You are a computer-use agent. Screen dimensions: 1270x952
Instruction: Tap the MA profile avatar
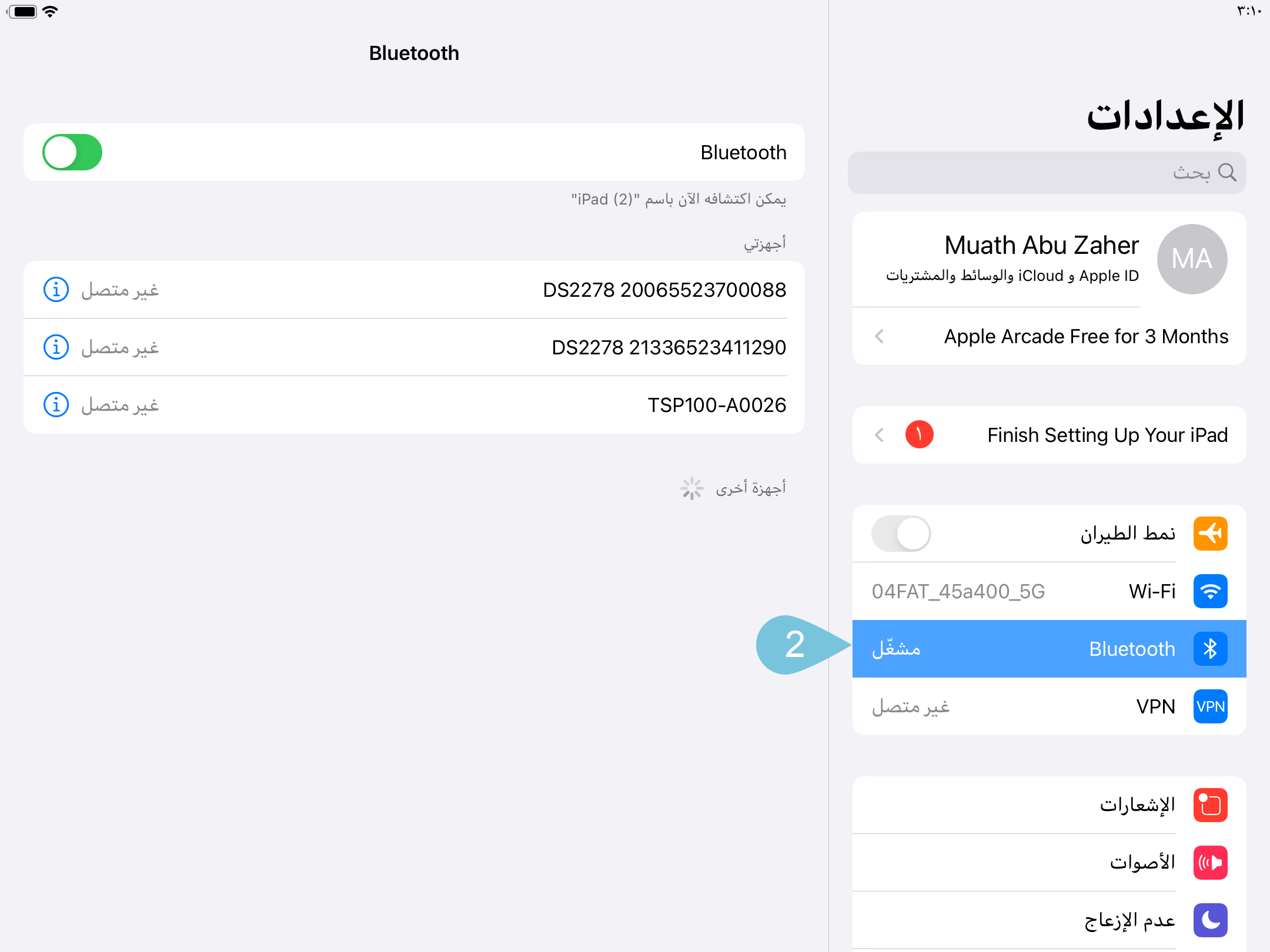[1192, 259]
